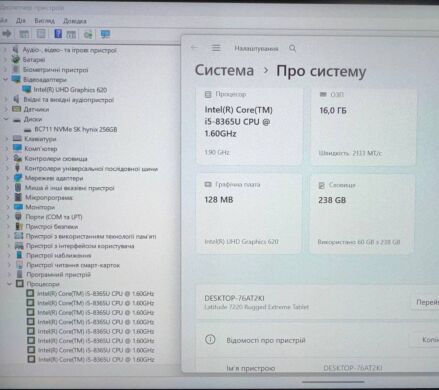Click the Ім'я пристрою DESKTOP-76AT2KI value
The width and height of the screenshot is (439, 390).
(x=353, y=368)
